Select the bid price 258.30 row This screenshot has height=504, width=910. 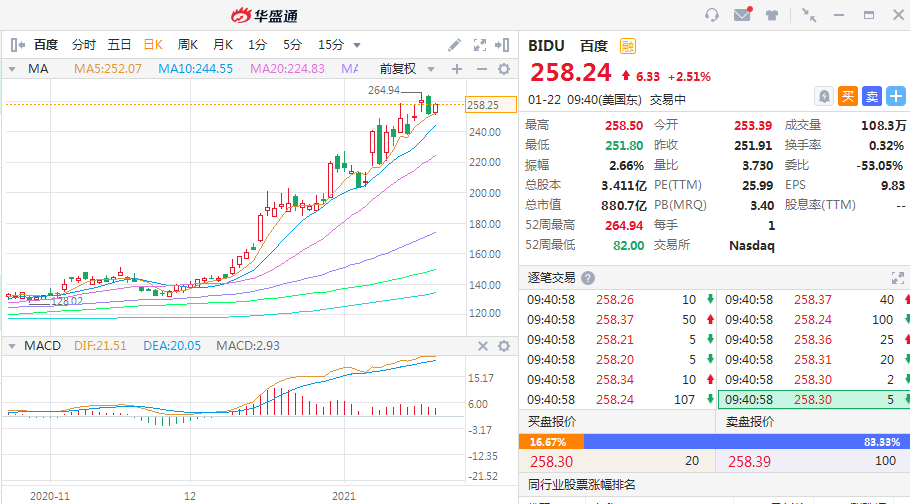[x=617, y=462]
